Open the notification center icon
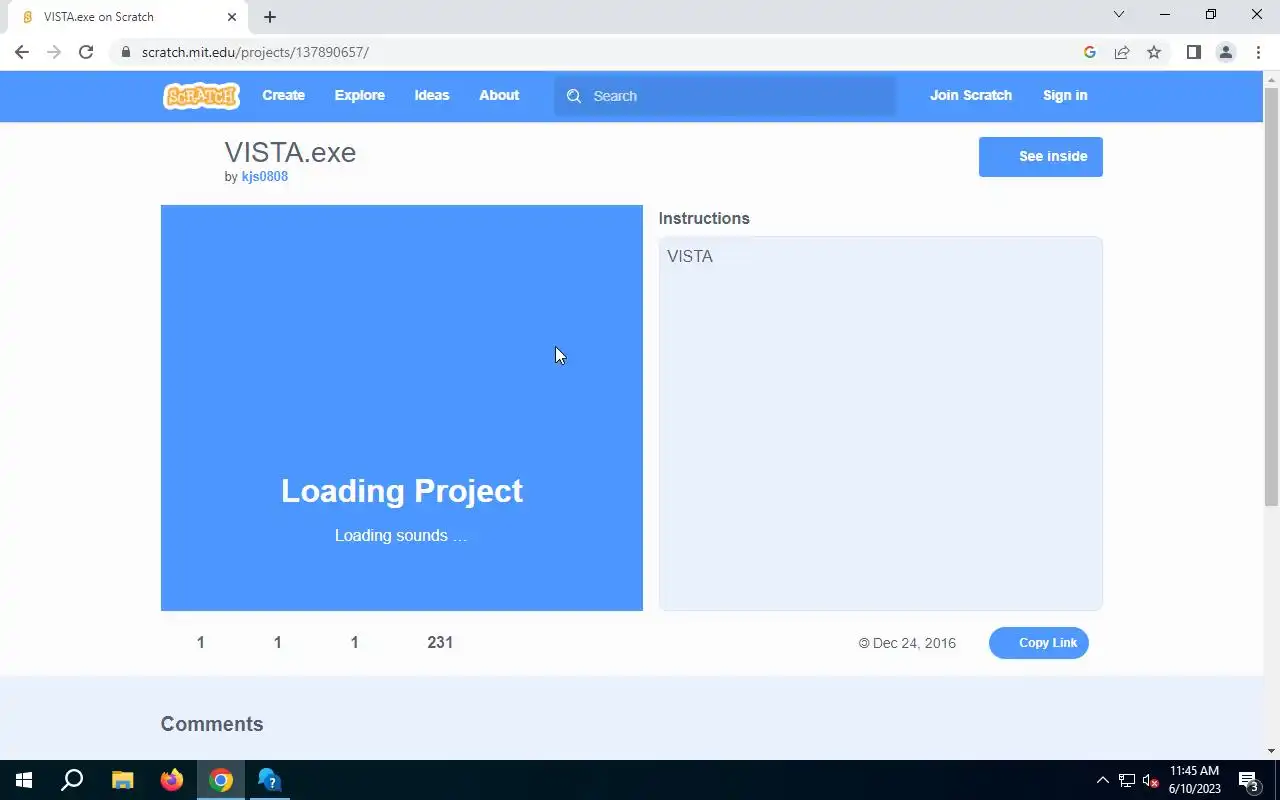The width and height of the screenshot is (1280, 800). coord(1248,780)
